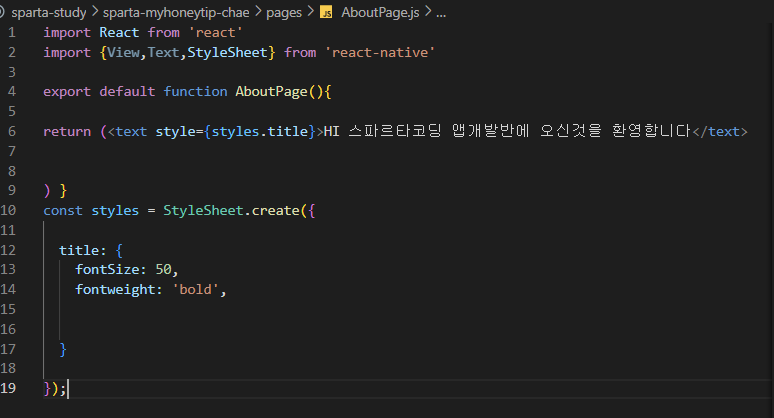Click line number 1 in gutter
774x418 pixels.
12,33
